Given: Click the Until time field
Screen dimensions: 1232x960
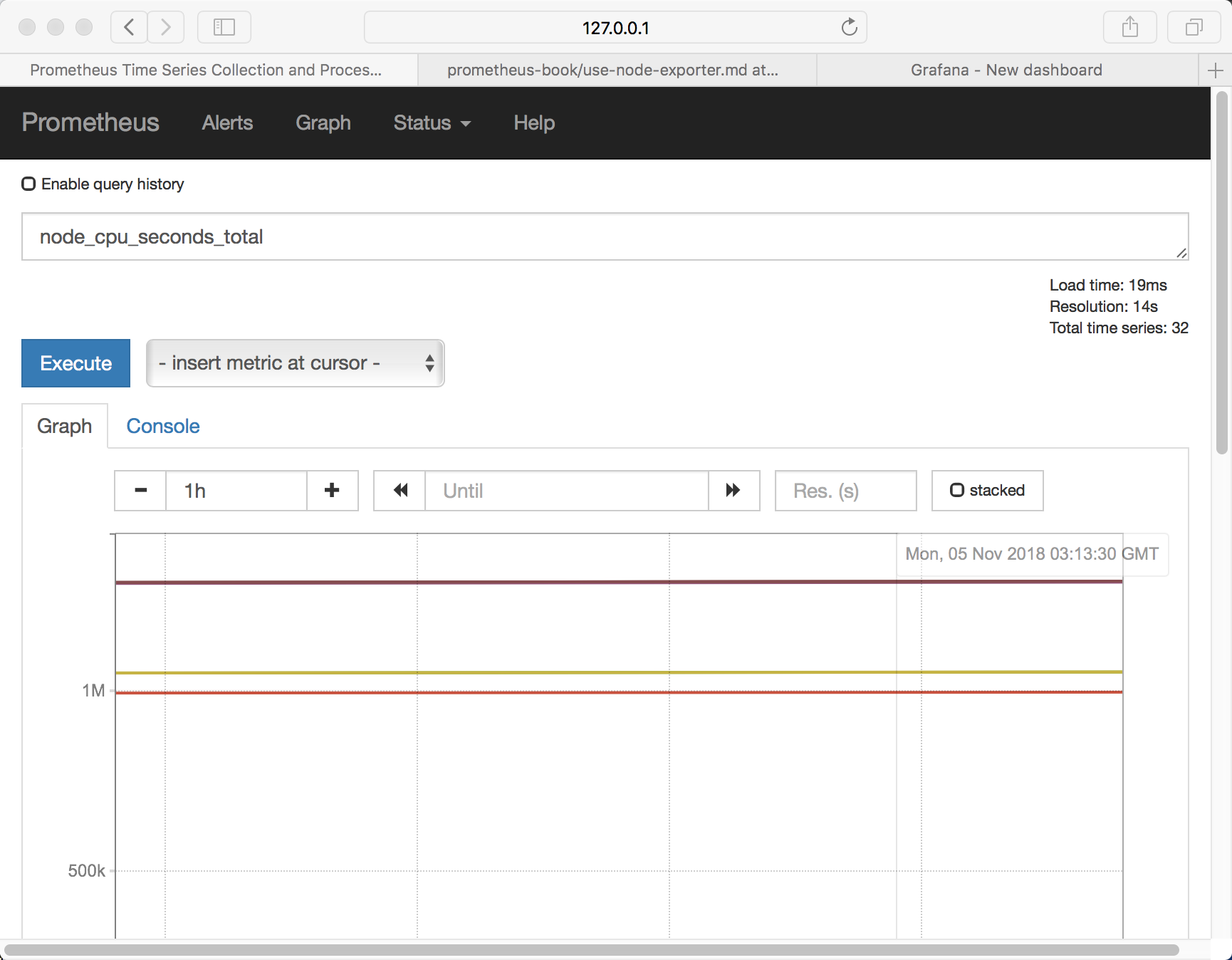Looking at the screenshot, I should point(567,491).
